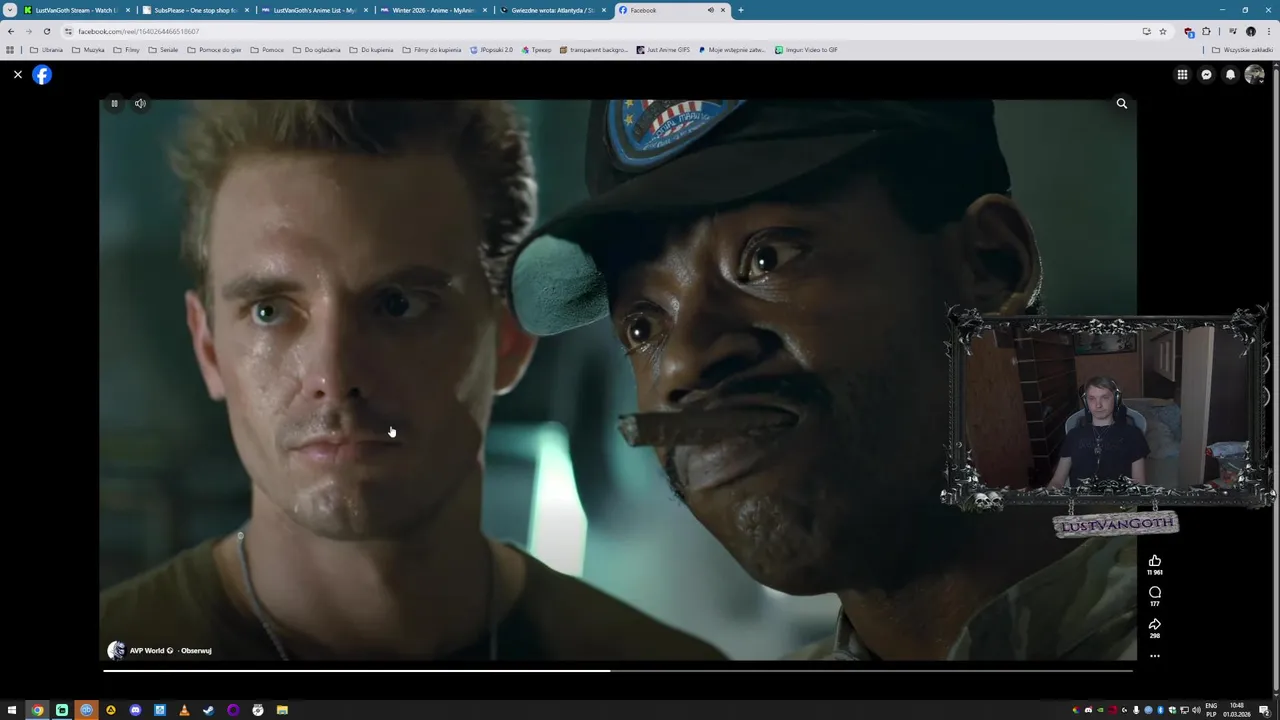Switch to Gwiezdne wrota Atlantyda tab

click(552, 10)
